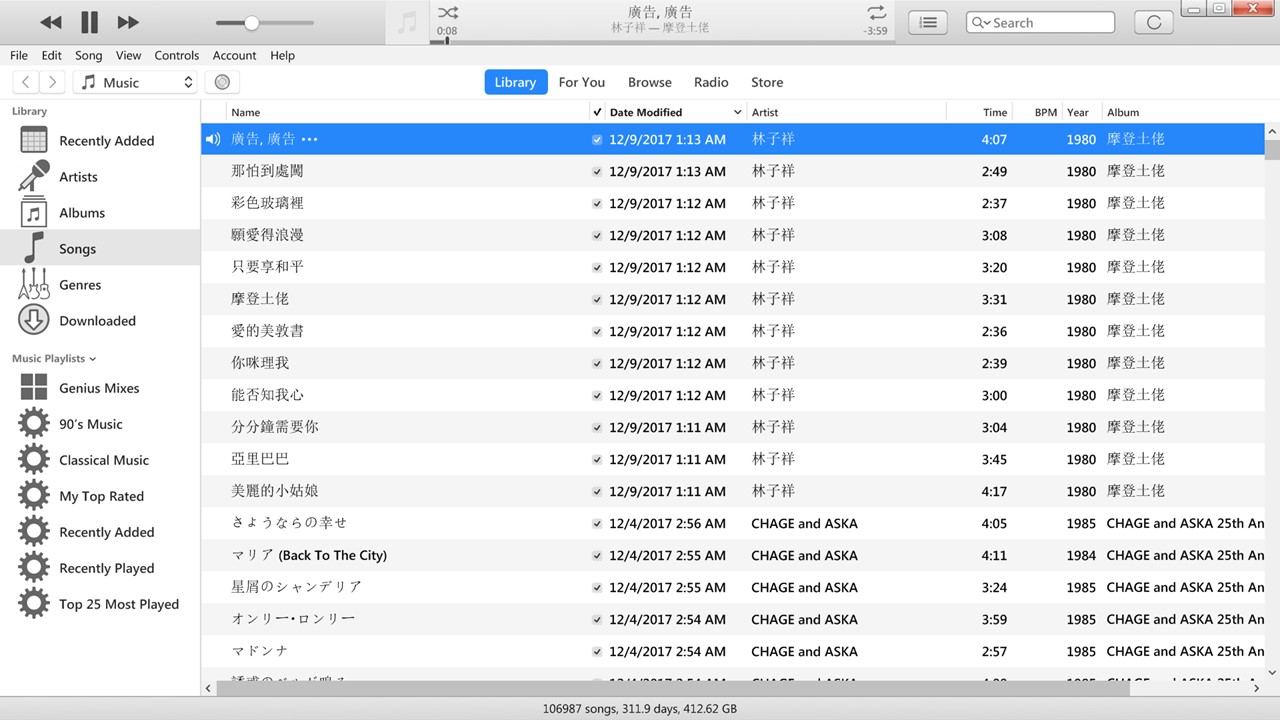Pause the current song
This screenshot has height=720, width=1280.
[x=90, y=22]
